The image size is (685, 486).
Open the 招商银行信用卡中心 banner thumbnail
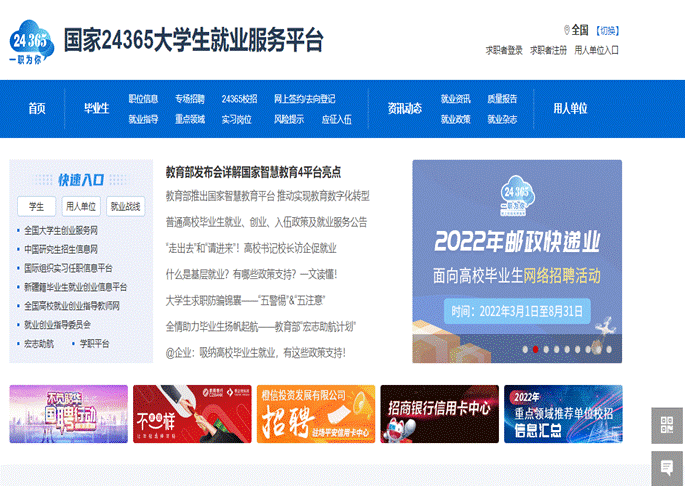click(x=439, y=413)
